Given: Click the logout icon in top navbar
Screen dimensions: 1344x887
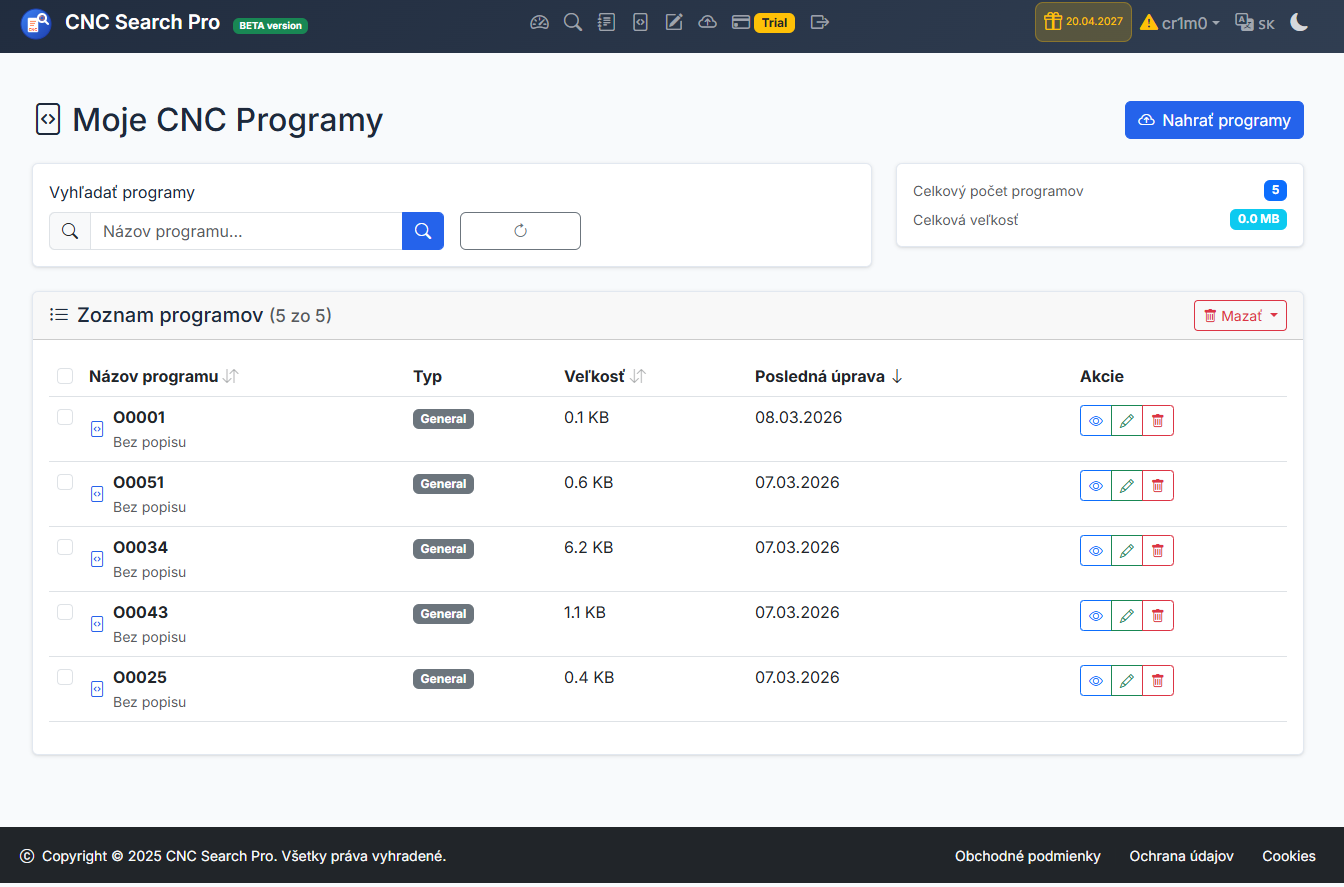Looking at the screenshot, I should pyautogui.click(x=820, y=22).
